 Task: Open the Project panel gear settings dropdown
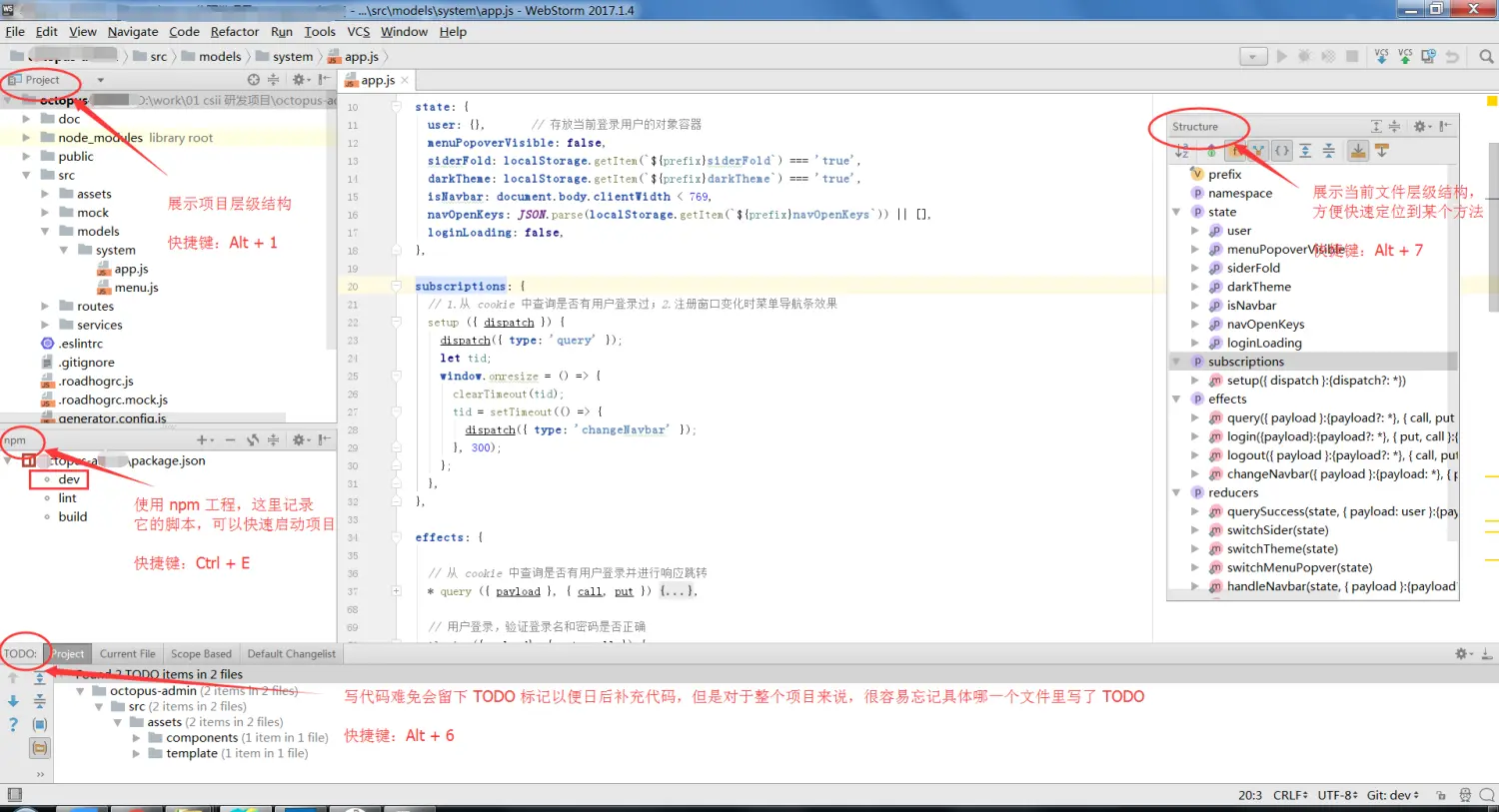(x=300, y=79)
